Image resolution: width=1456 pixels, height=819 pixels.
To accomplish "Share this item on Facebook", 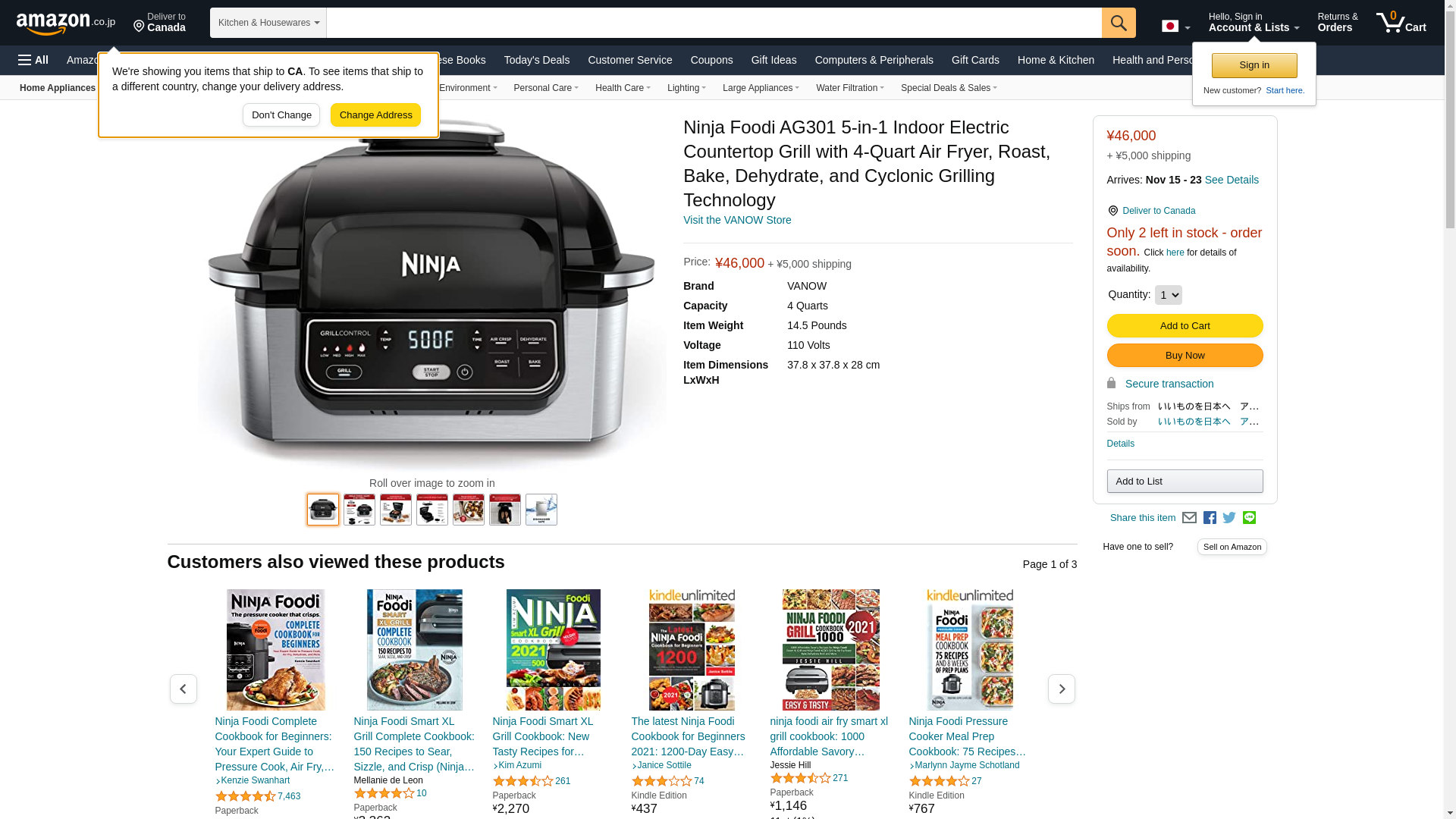I will pos(1210,518).
